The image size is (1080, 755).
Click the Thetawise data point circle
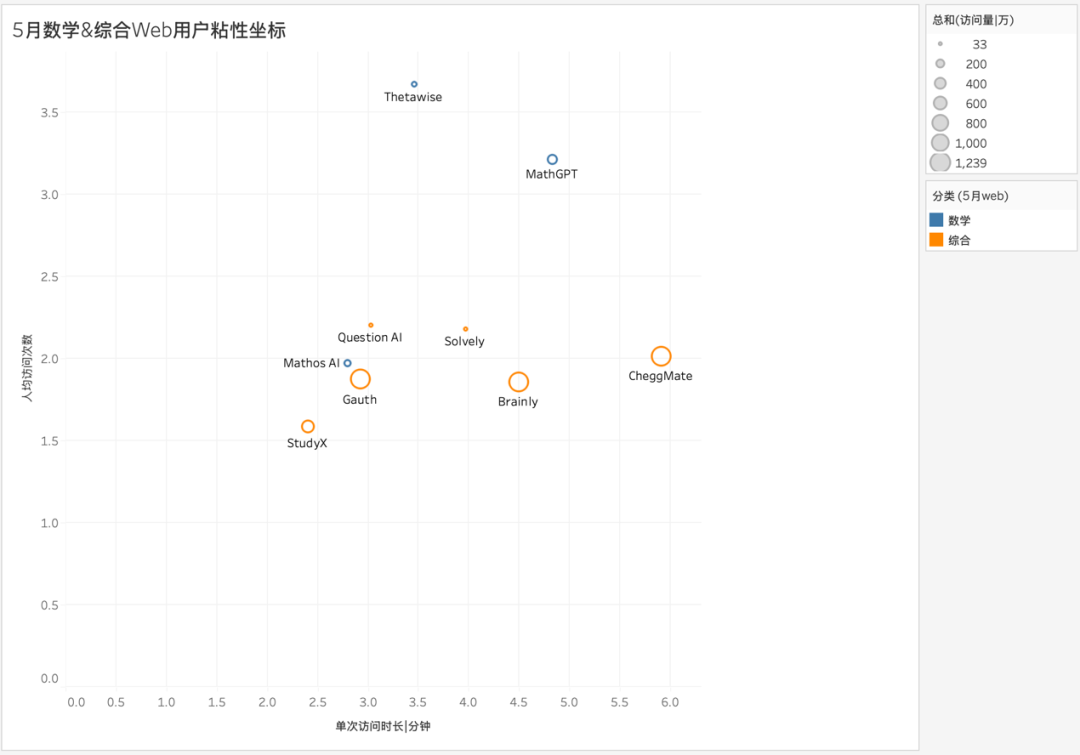click(x=414, y=84)
